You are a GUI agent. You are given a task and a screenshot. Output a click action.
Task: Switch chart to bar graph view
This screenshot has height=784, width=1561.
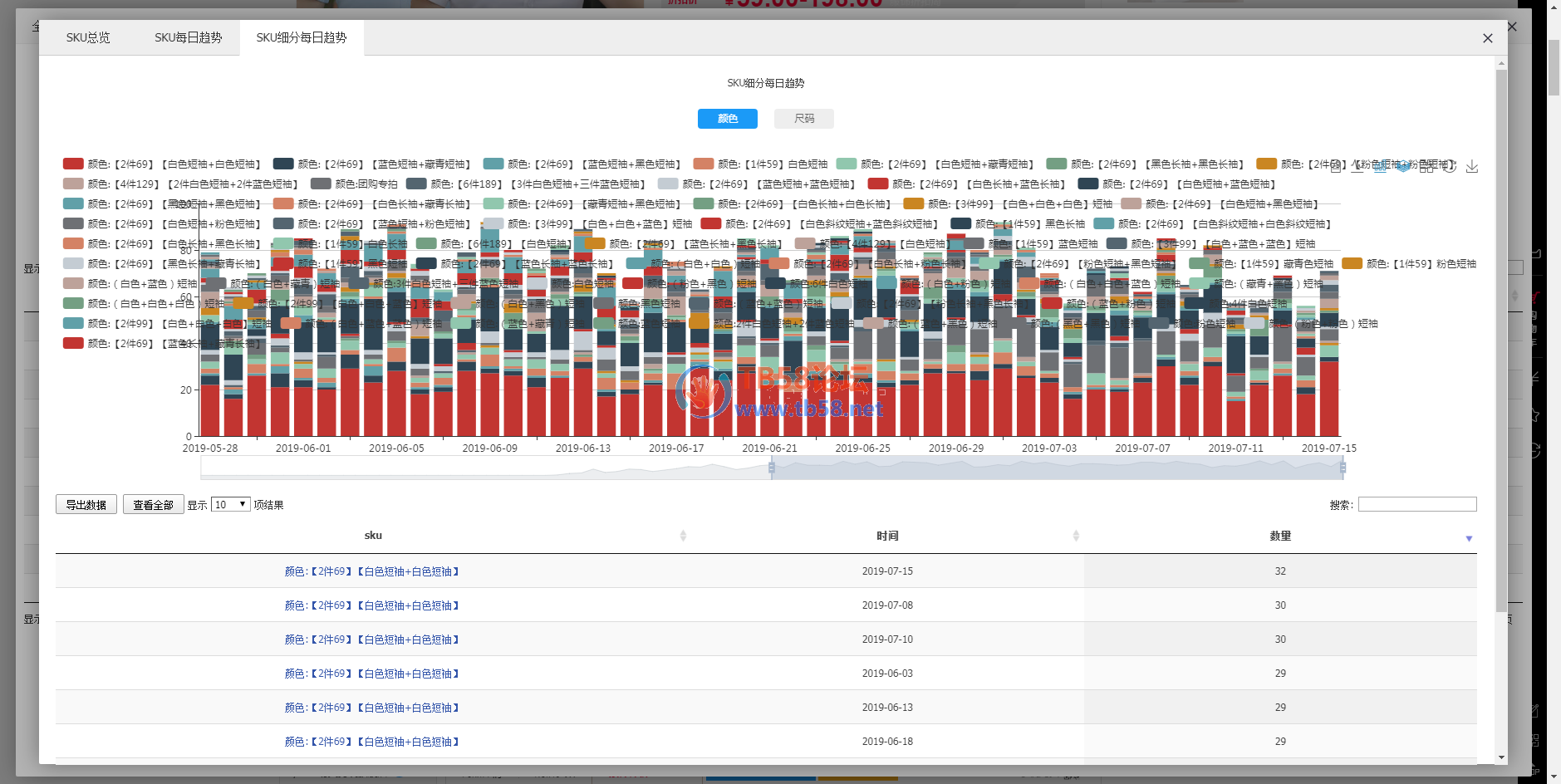1381,167
